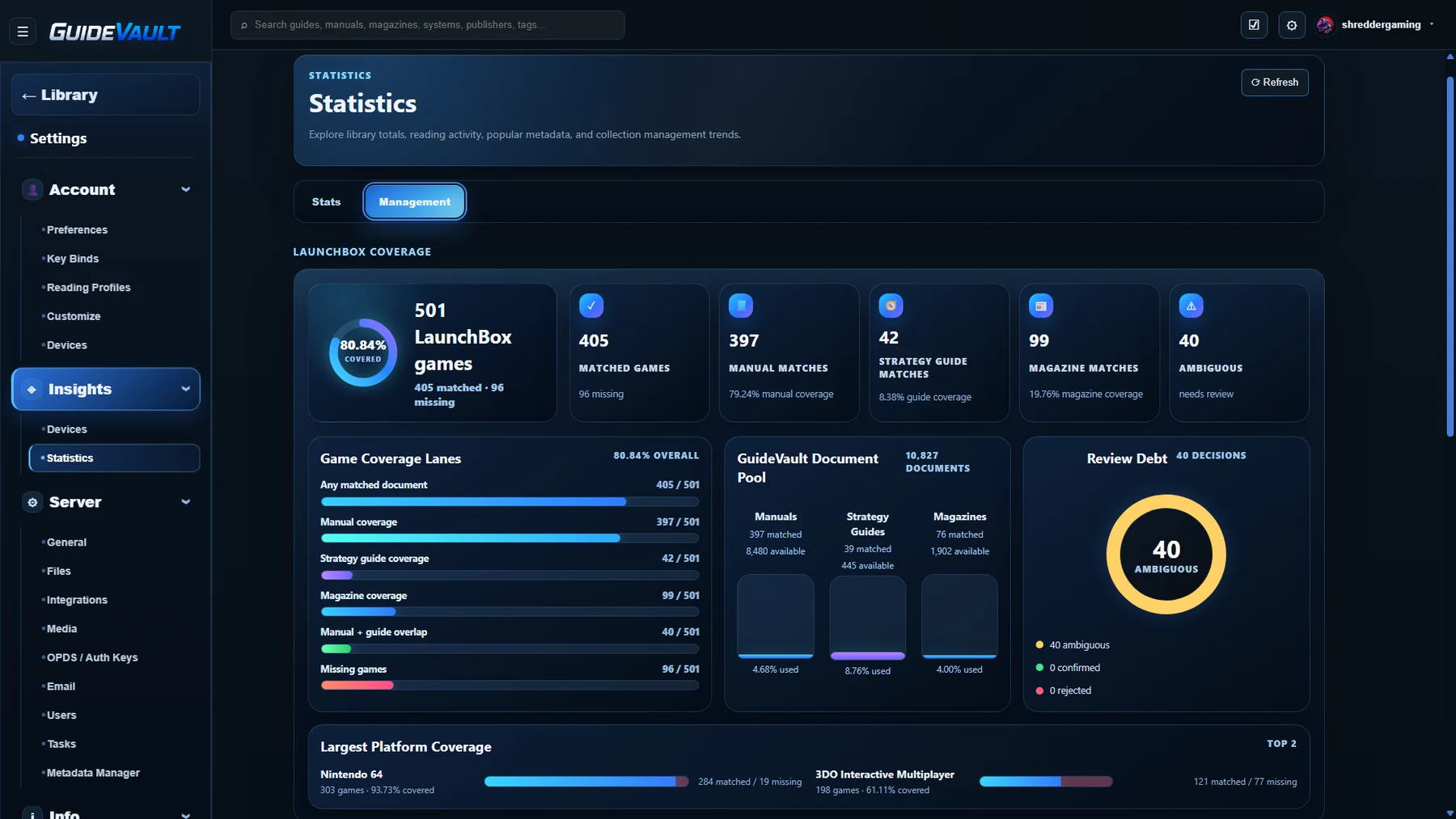The width and height of the screenshot is (1456, 819).
Task: Collapse the Insights section chevron
Action: point(186,390)
